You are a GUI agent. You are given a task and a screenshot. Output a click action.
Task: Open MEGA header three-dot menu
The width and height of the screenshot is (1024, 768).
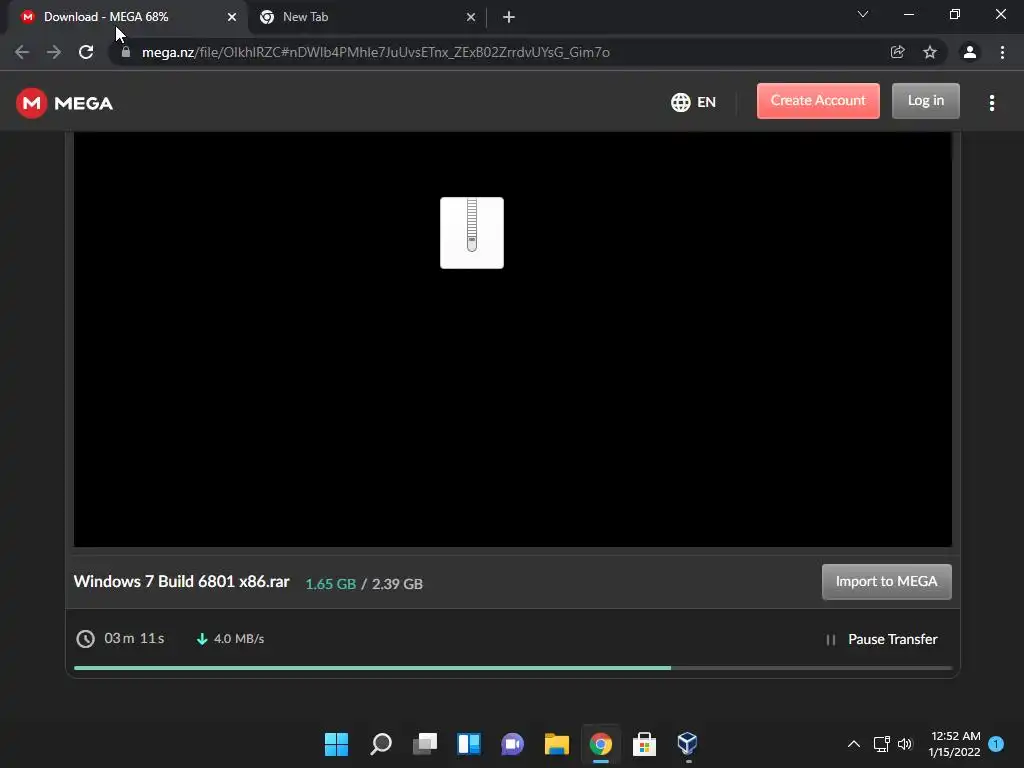coord(991,103)
